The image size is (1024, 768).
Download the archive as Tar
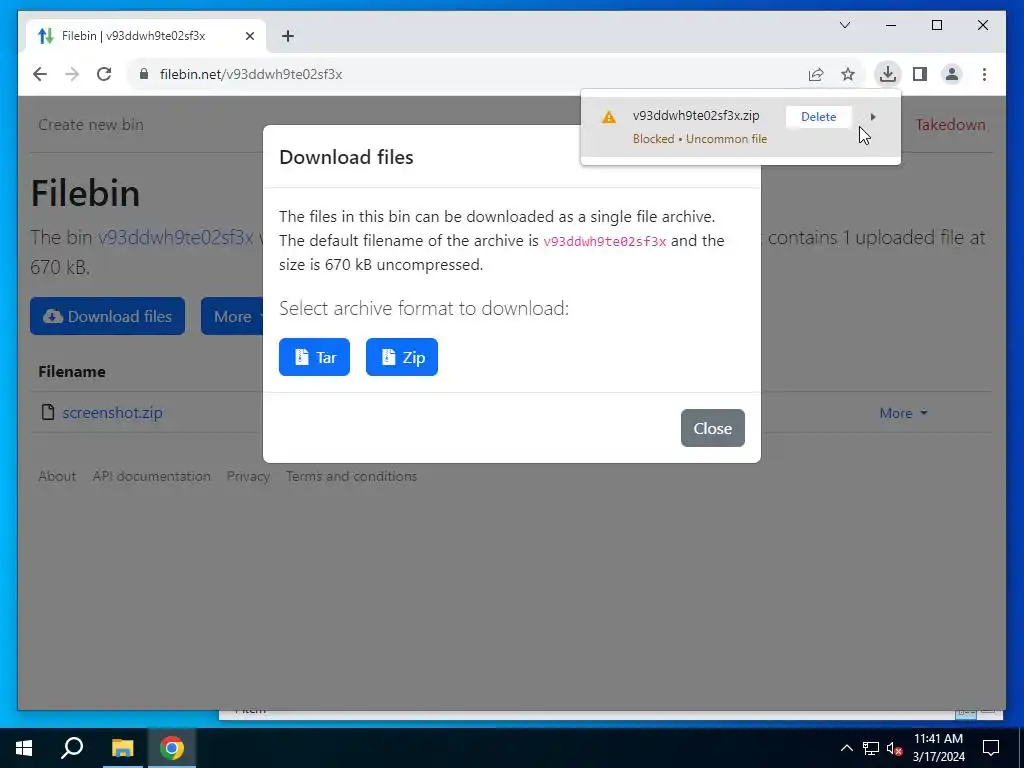coord(314,357)
